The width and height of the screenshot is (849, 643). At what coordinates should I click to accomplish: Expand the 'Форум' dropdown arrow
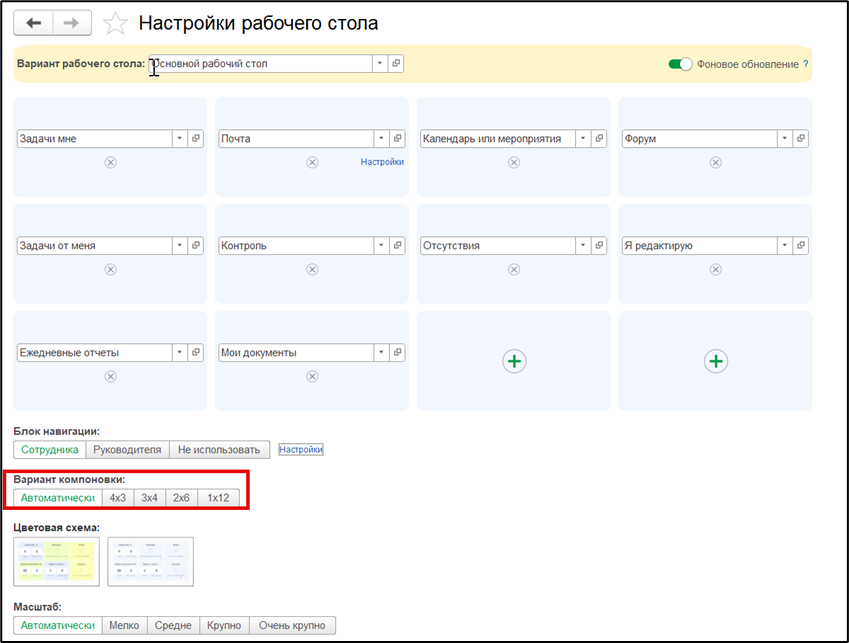point(785,139)
